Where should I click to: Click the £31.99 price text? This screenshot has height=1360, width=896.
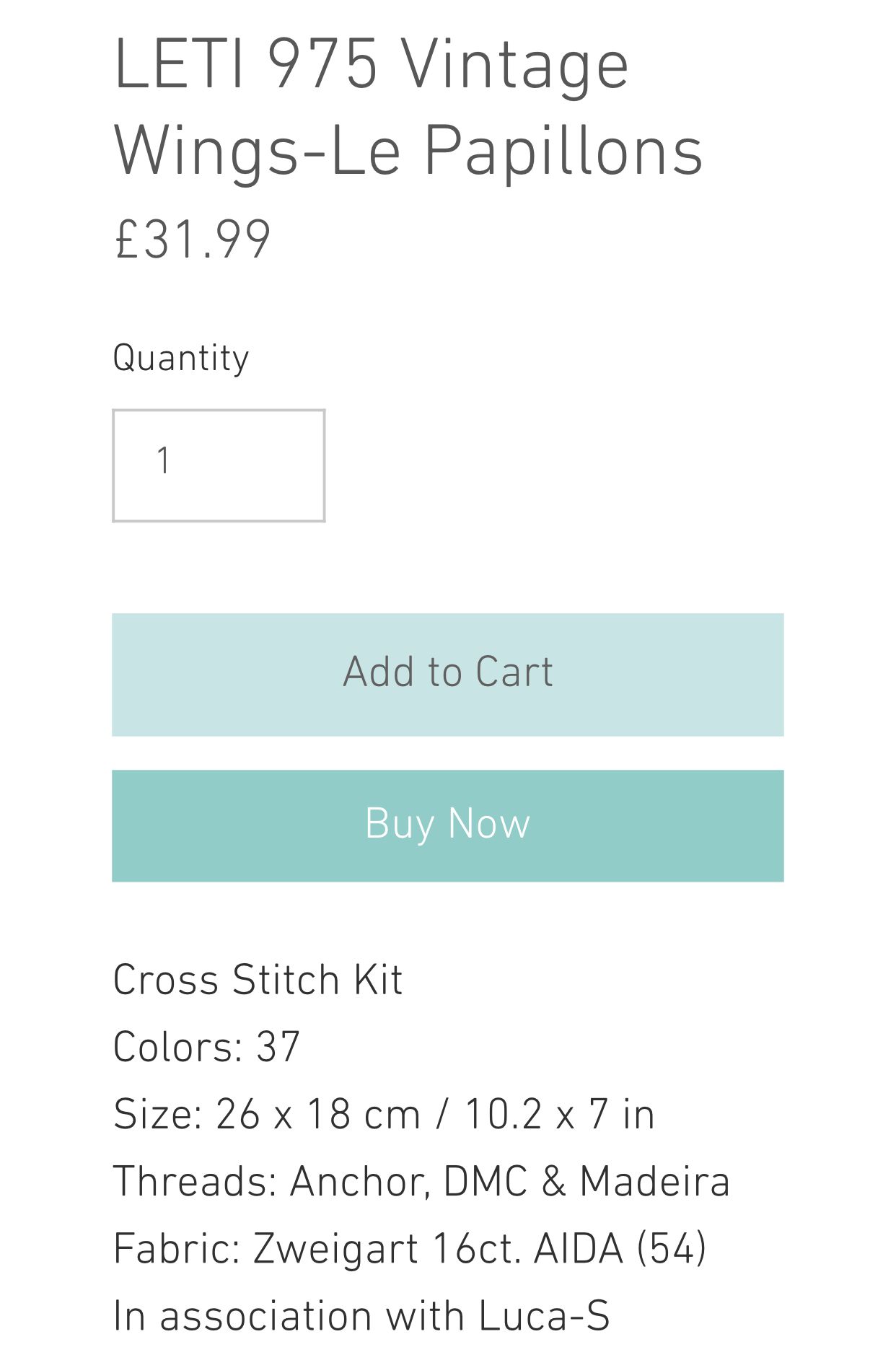coord(193,240)
